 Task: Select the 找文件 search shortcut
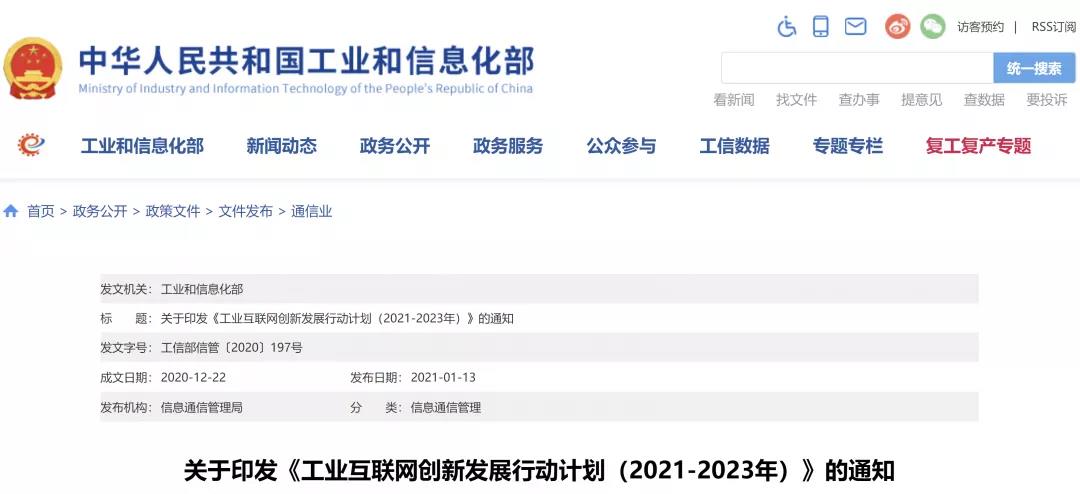[x=796, y=100]
